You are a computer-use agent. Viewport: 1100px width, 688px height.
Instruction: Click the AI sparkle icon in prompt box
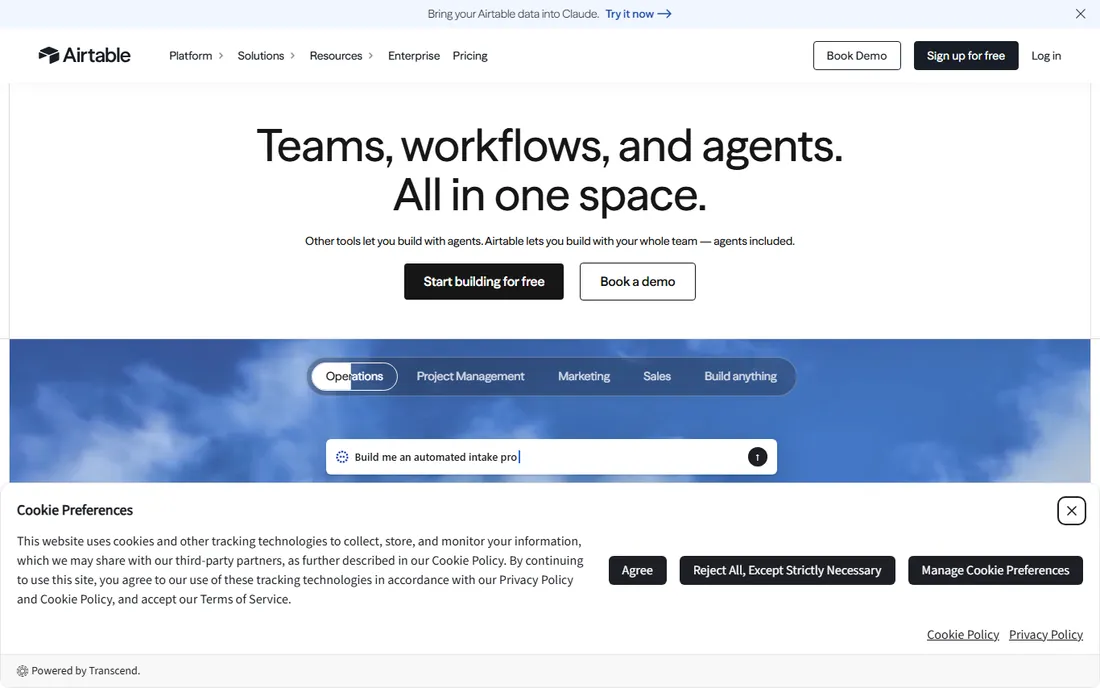click(x=342, y=457)
